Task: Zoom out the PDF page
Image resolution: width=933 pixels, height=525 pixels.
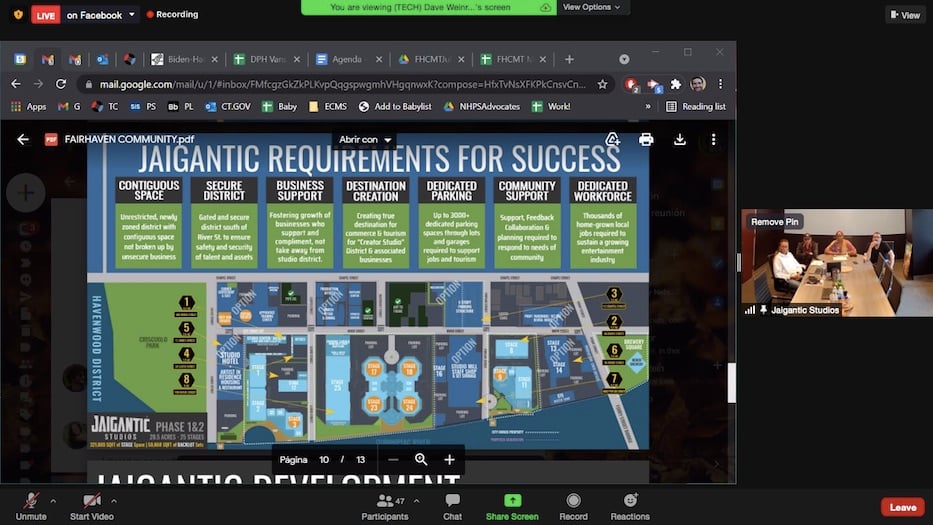Action: click(x=393, y=460)
